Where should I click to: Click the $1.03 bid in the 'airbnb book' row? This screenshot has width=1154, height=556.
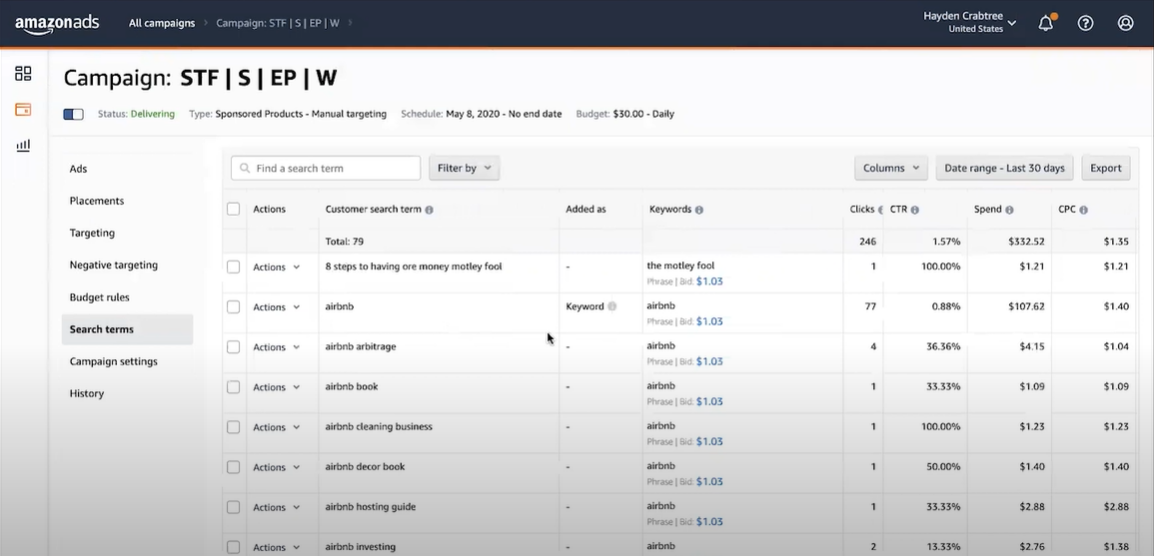[709, 401]
